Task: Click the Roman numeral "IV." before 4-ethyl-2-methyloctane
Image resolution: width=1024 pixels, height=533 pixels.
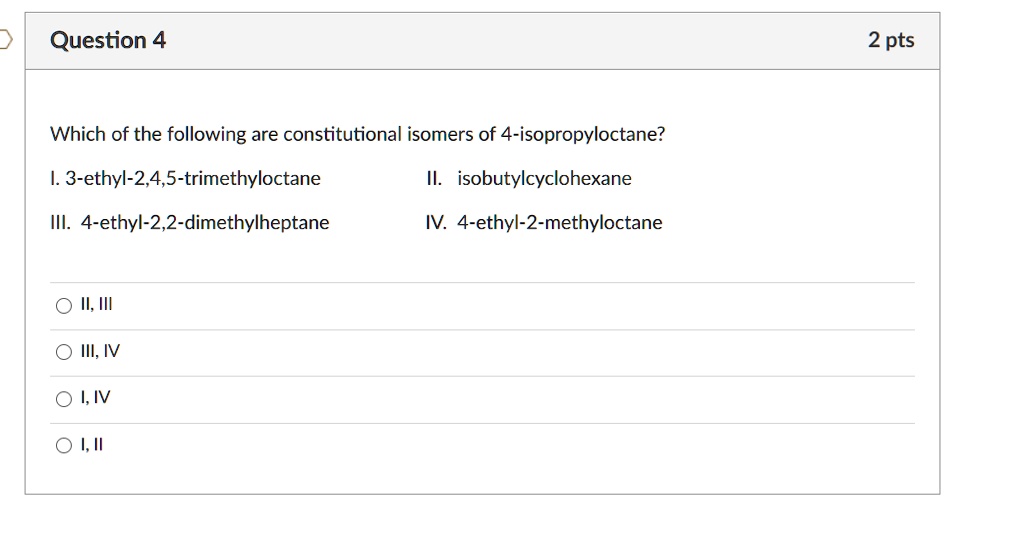Action: click(435, 223)
